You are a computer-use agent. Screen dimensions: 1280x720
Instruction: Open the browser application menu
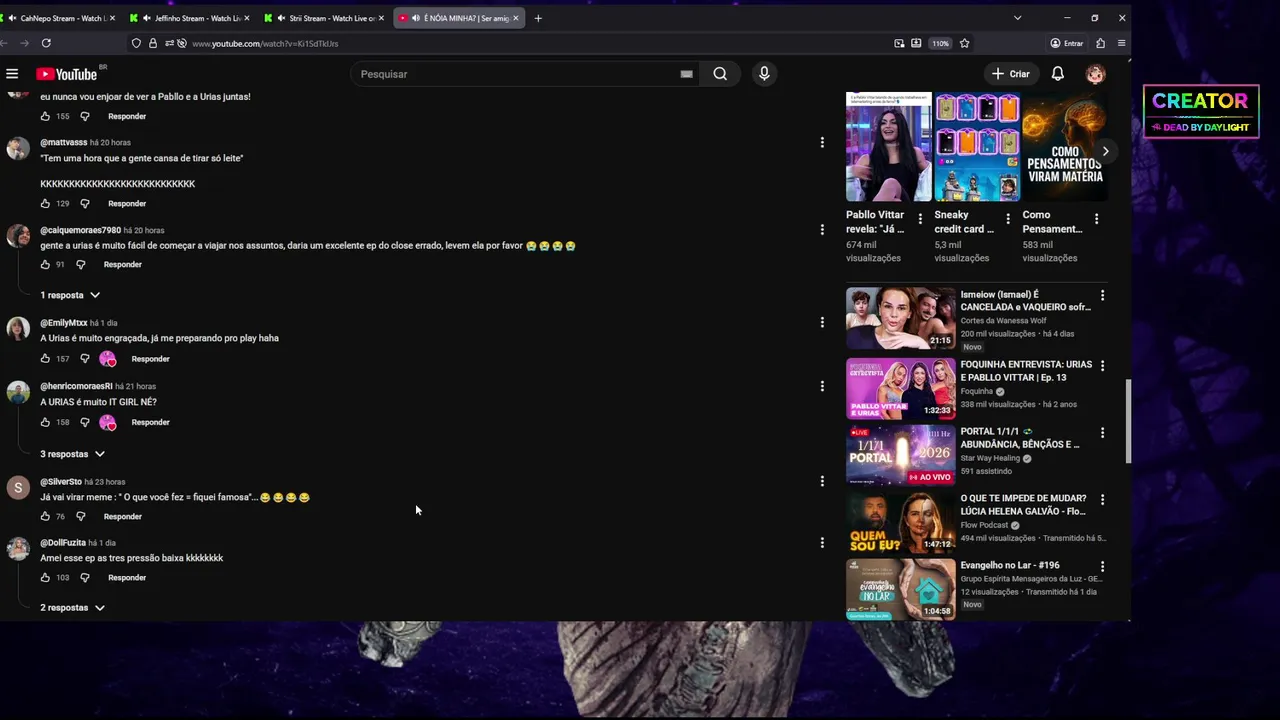(x=1122, y=43)
